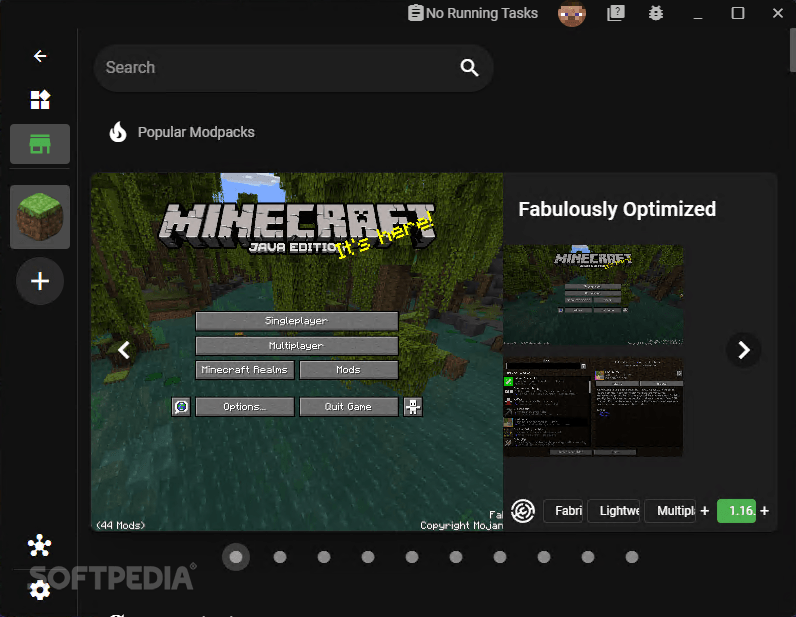Select the Lightwe tag chip
The width and height of the screenshot is (796, 617).
(614, 510)
